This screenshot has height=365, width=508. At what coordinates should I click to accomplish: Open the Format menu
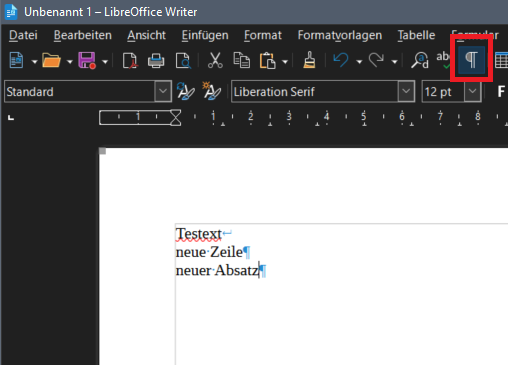[263, 35]
